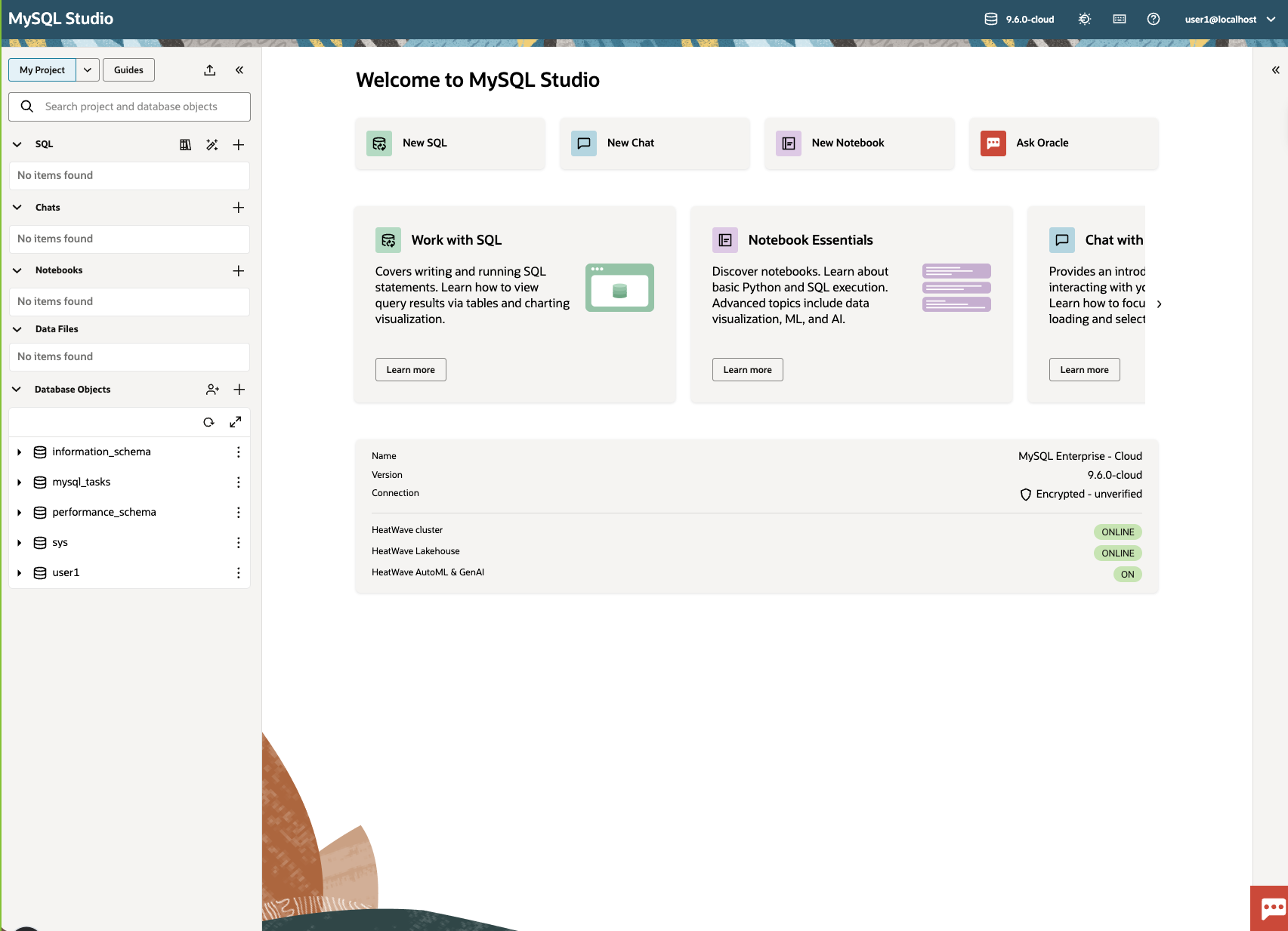This screenshot has height=931, width=1288.
Task: Click the Work with SQL card icon
Action: (388, 240)
